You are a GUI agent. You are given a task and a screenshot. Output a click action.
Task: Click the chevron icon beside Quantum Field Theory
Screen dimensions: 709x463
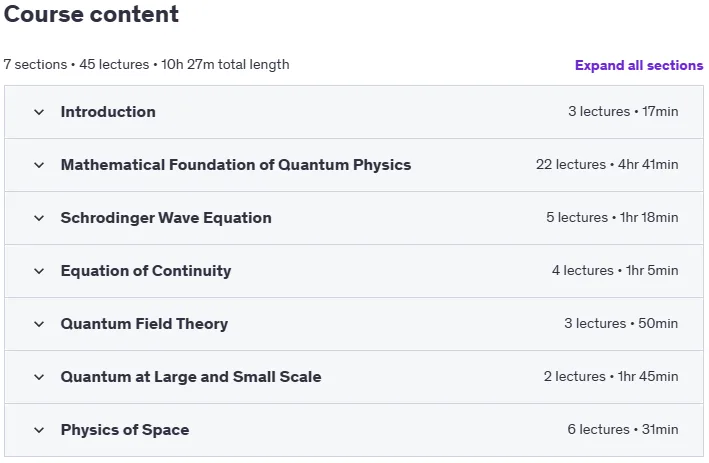(x=39, y=324)
